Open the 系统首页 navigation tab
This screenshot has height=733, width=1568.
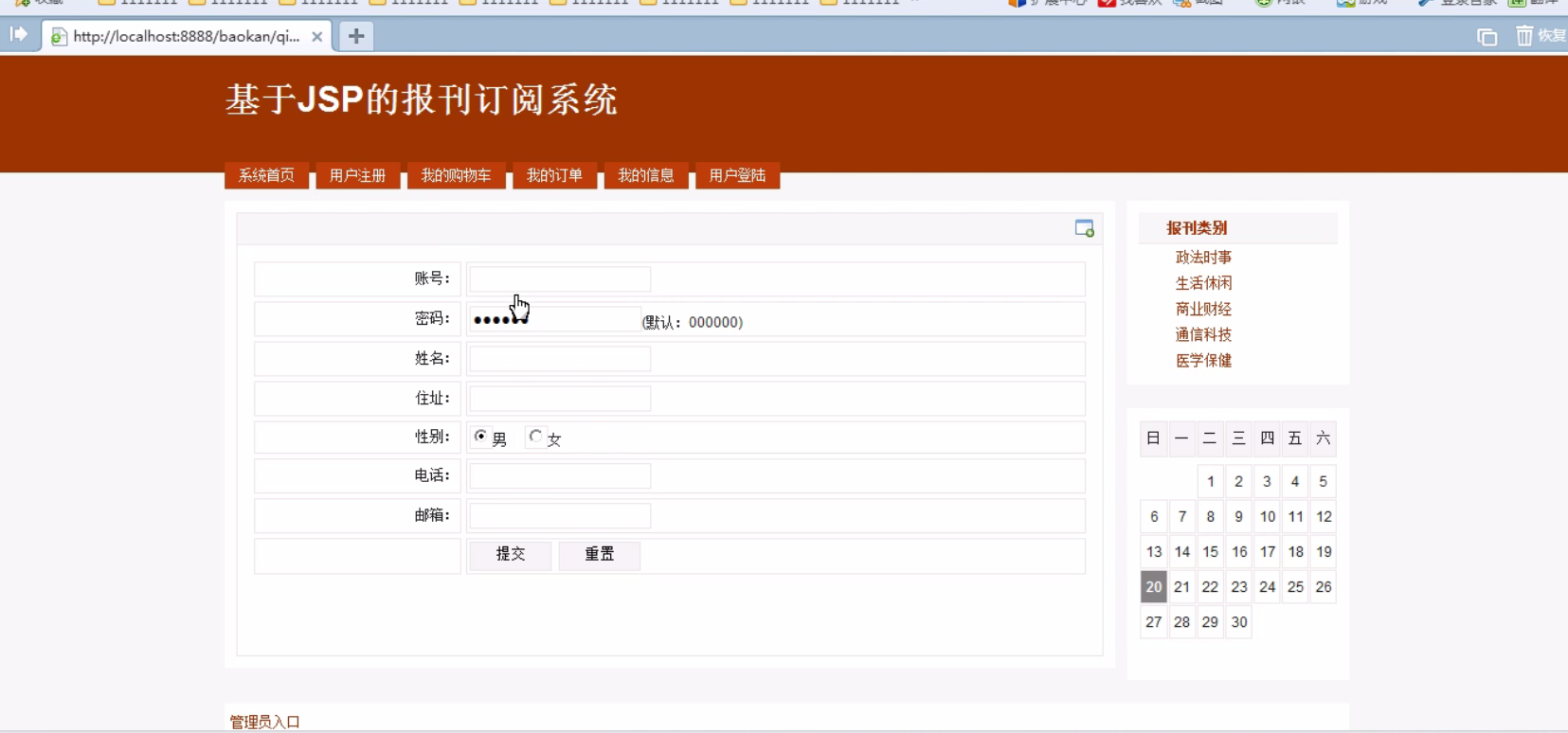click(266, 176)
